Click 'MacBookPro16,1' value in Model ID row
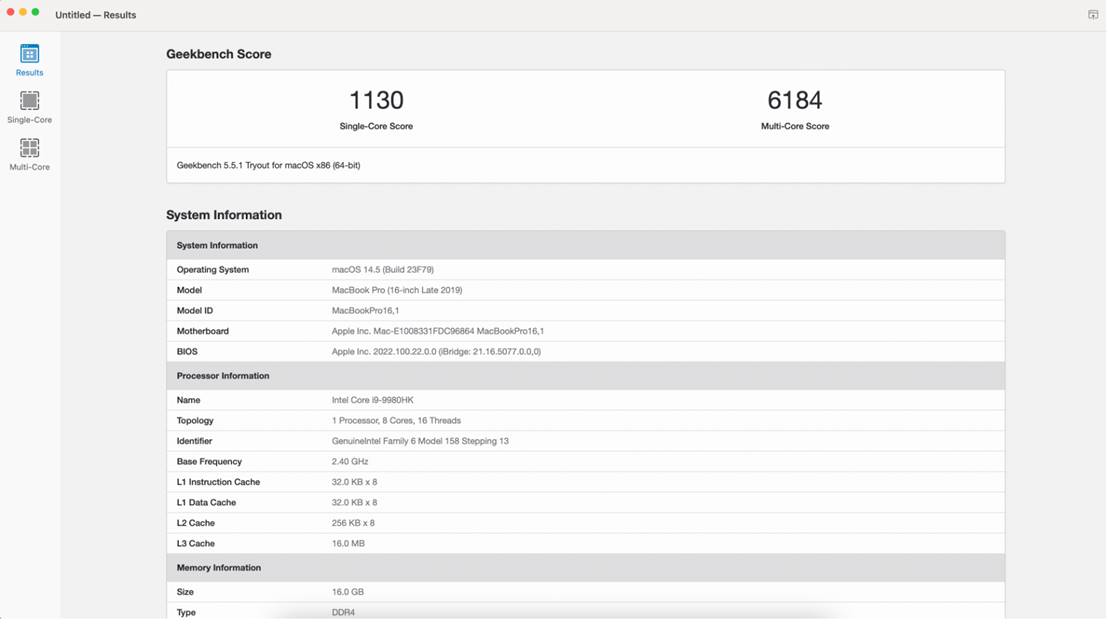Screen dimensions: 1108x625 [365, 310]
